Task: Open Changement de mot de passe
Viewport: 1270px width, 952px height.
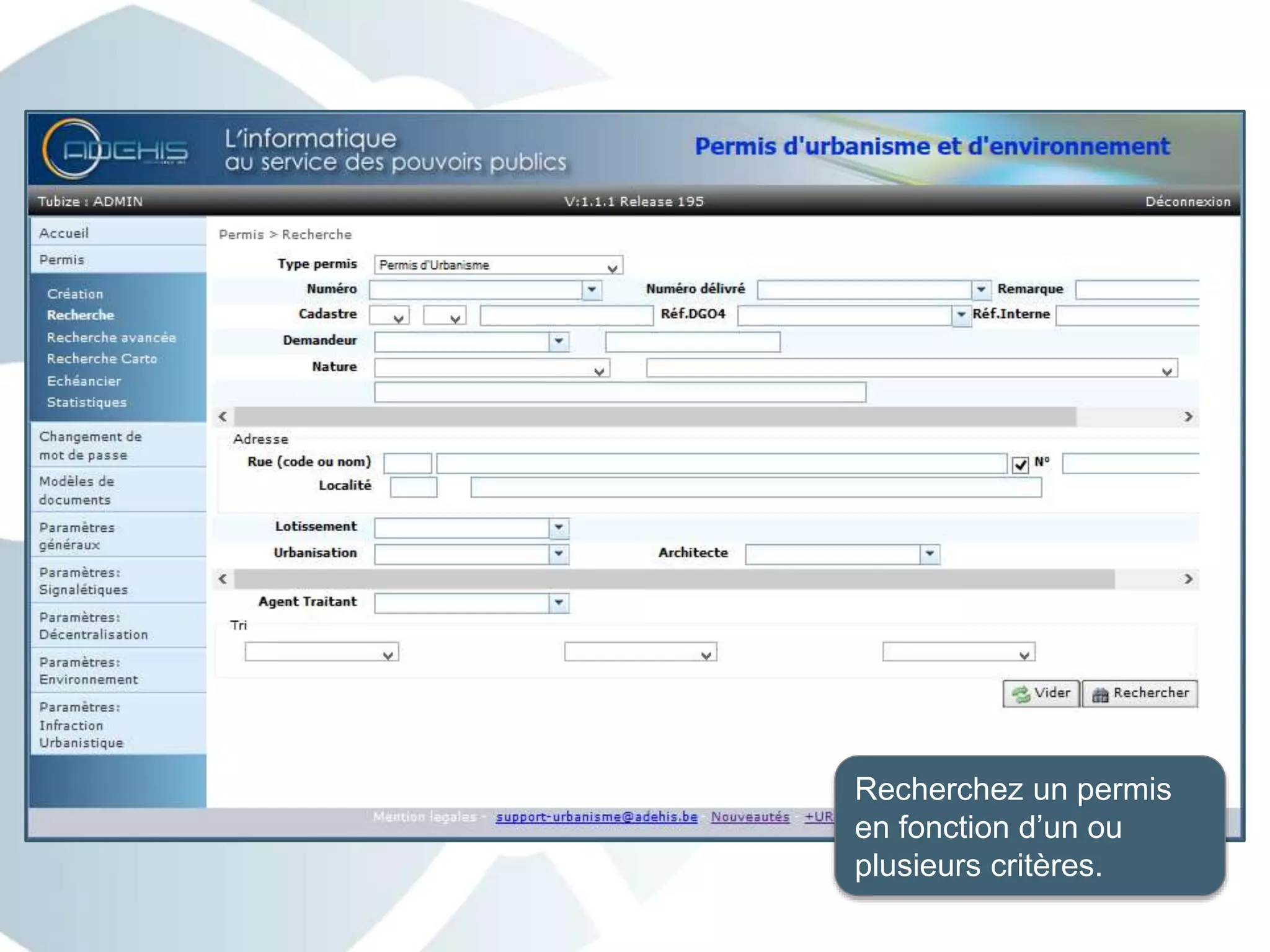Action: pos(118,445)
